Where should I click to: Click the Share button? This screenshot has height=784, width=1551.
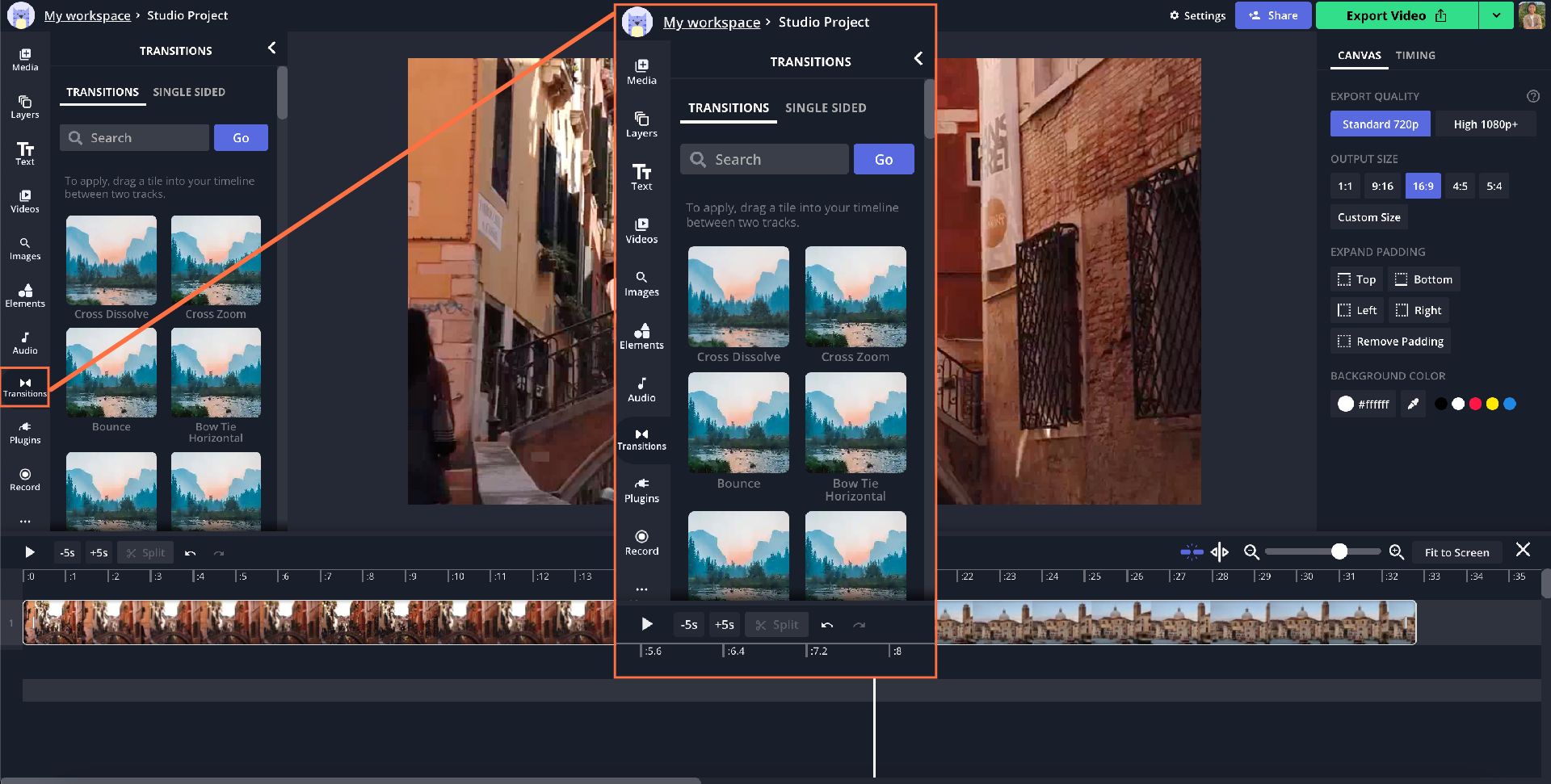pos(1272,15)
